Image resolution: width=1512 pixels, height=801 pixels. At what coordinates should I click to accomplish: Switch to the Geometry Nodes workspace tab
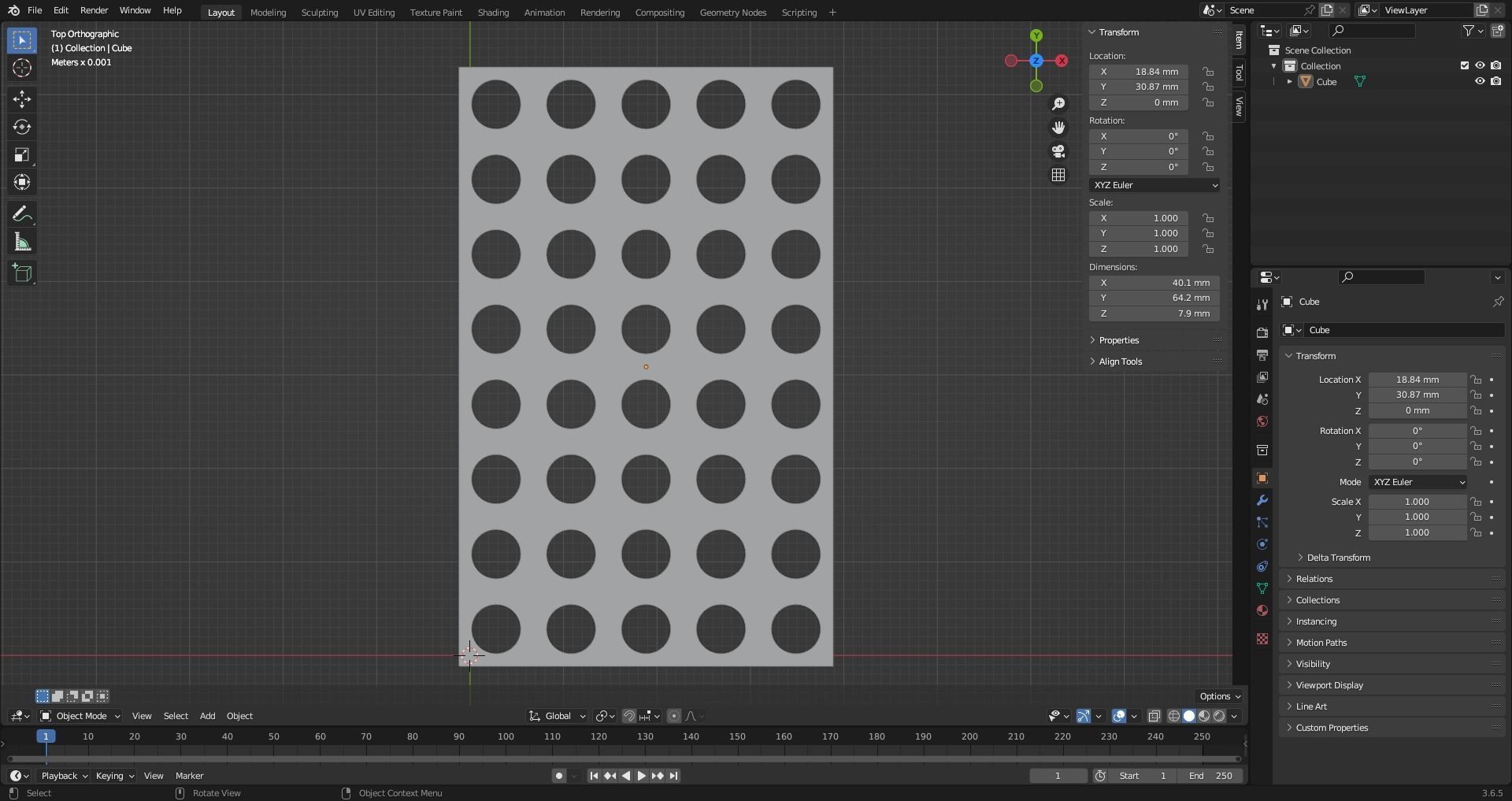click(x=732, y=13)
